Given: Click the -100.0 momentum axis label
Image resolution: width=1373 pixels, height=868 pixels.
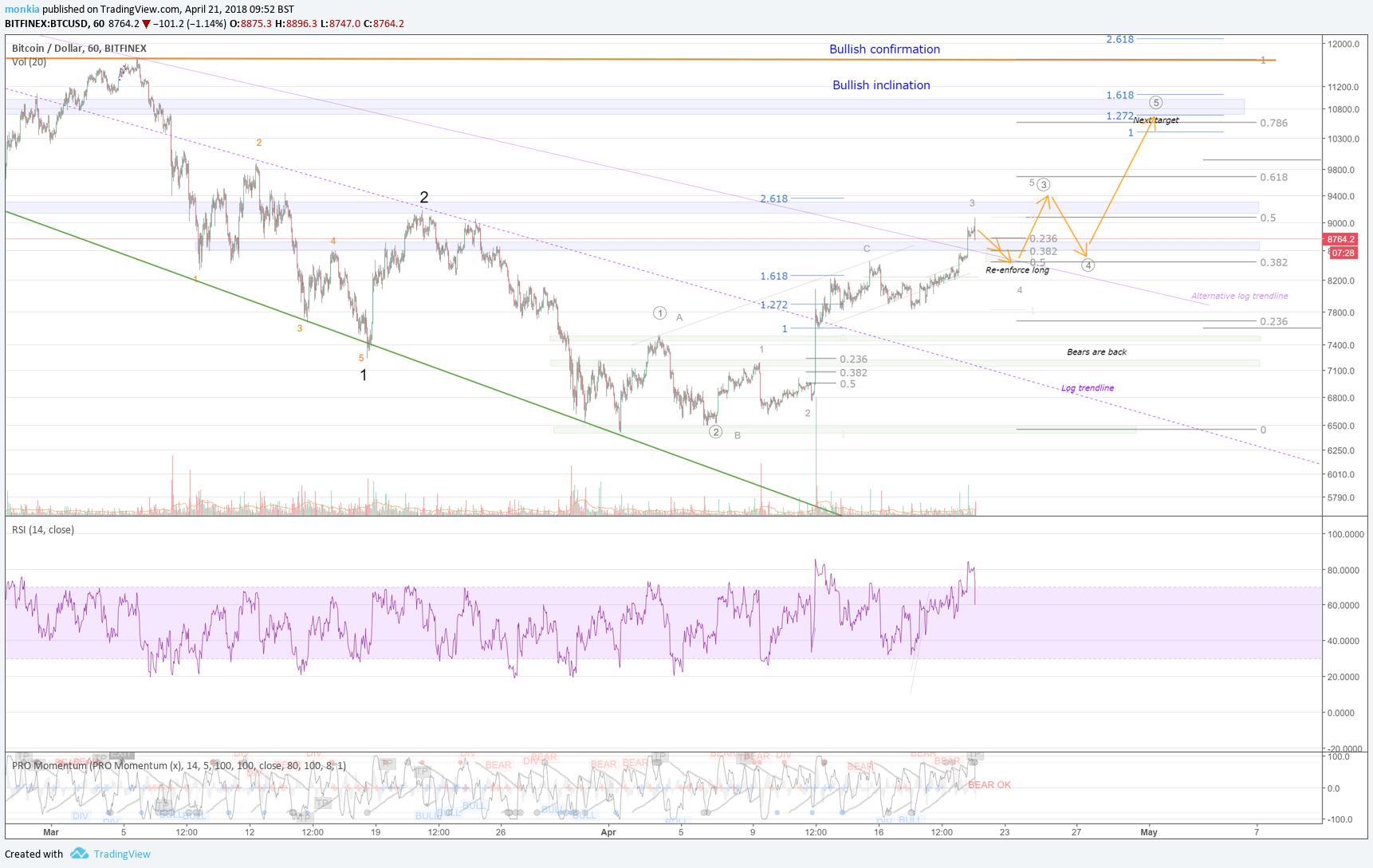Looking at the screenshot, I should 1340,819.
